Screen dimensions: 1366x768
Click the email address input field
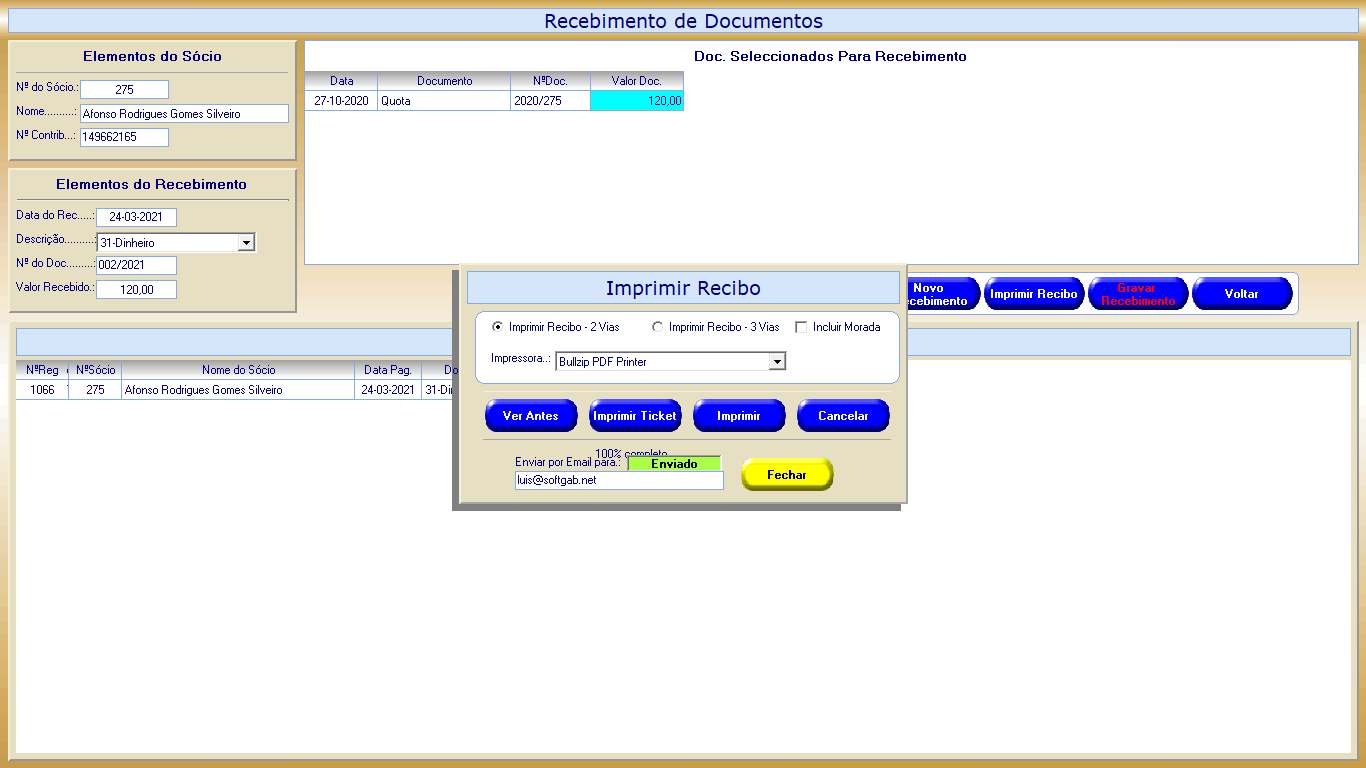point(618,481)
